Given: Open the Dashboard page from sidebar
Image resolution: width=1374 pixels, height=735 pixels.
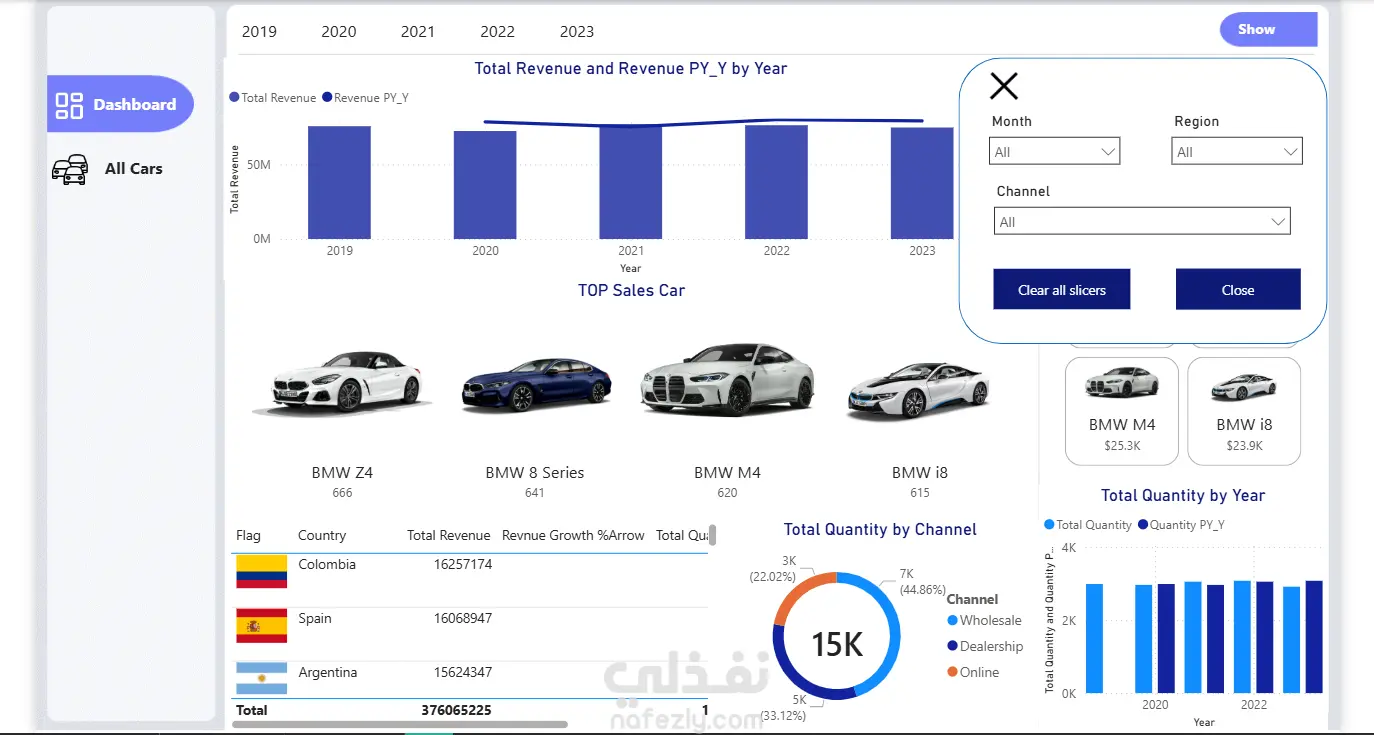Looking at the screenshot, I should pos(120,104).
